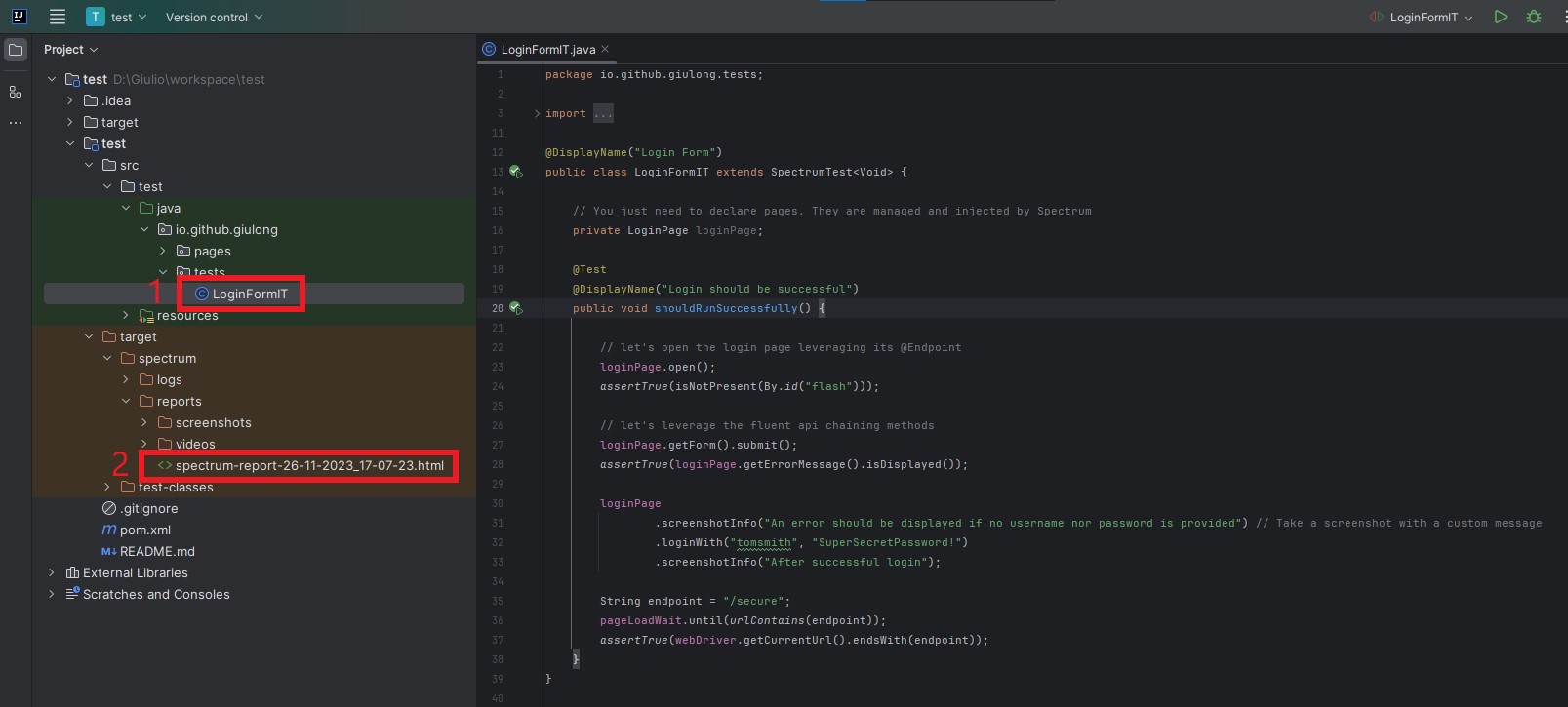Click the package declaration on line 1

coord(655,74)
